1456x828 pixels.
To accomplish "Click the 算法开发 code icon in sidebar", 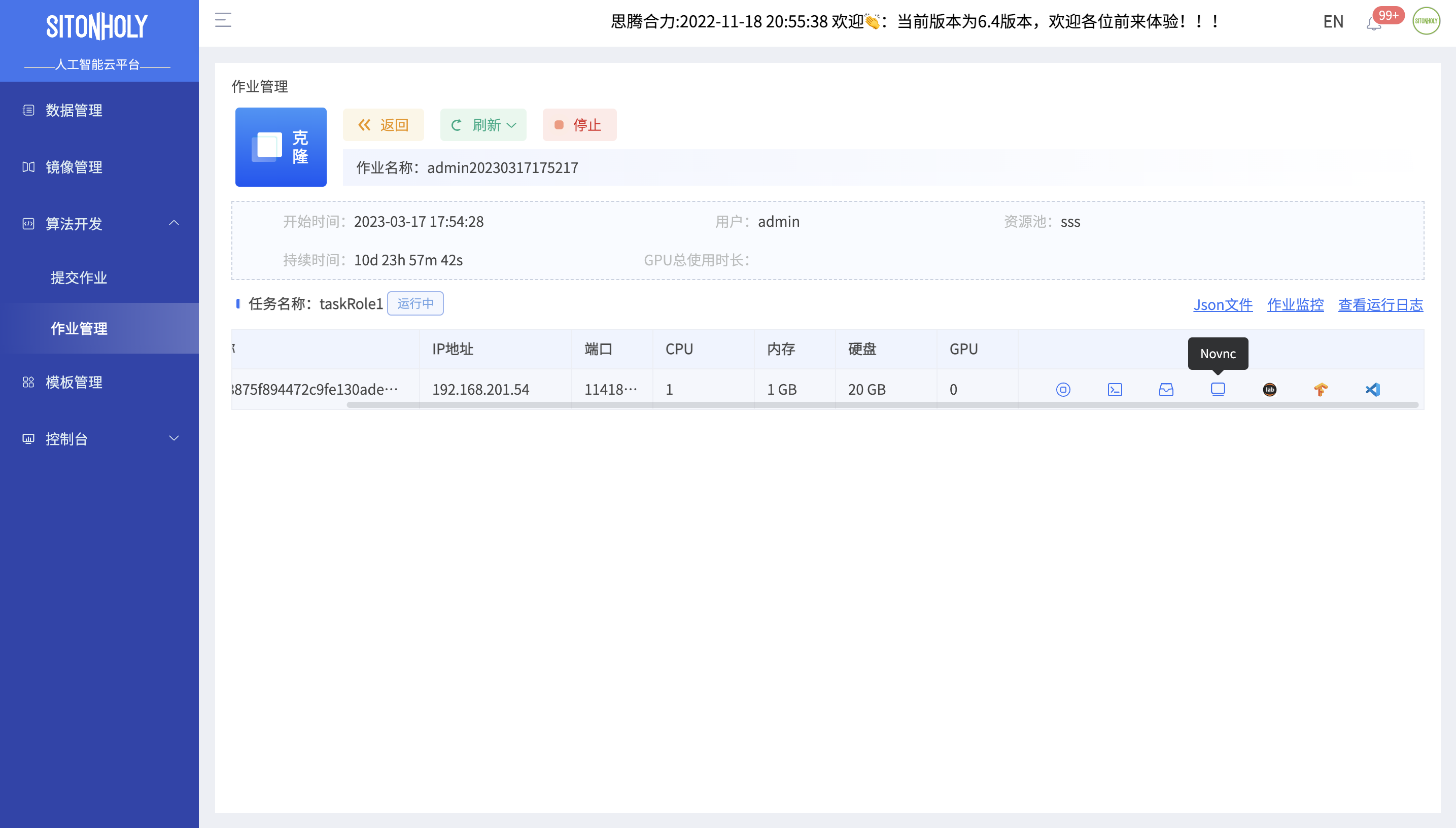I will 28,224.
